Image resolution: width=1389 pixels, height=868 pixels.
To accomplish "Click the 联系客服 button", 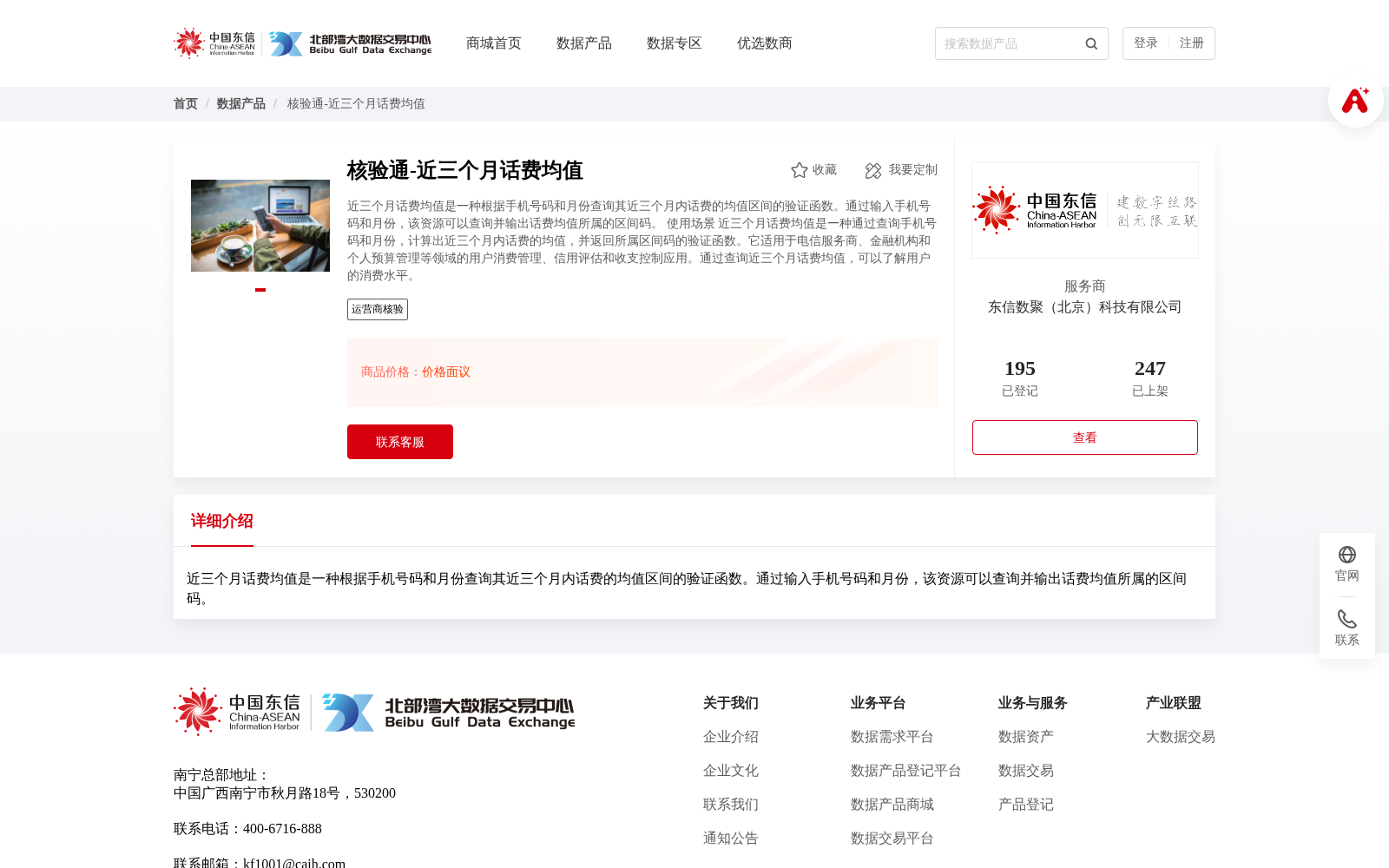I will point(400,442).
